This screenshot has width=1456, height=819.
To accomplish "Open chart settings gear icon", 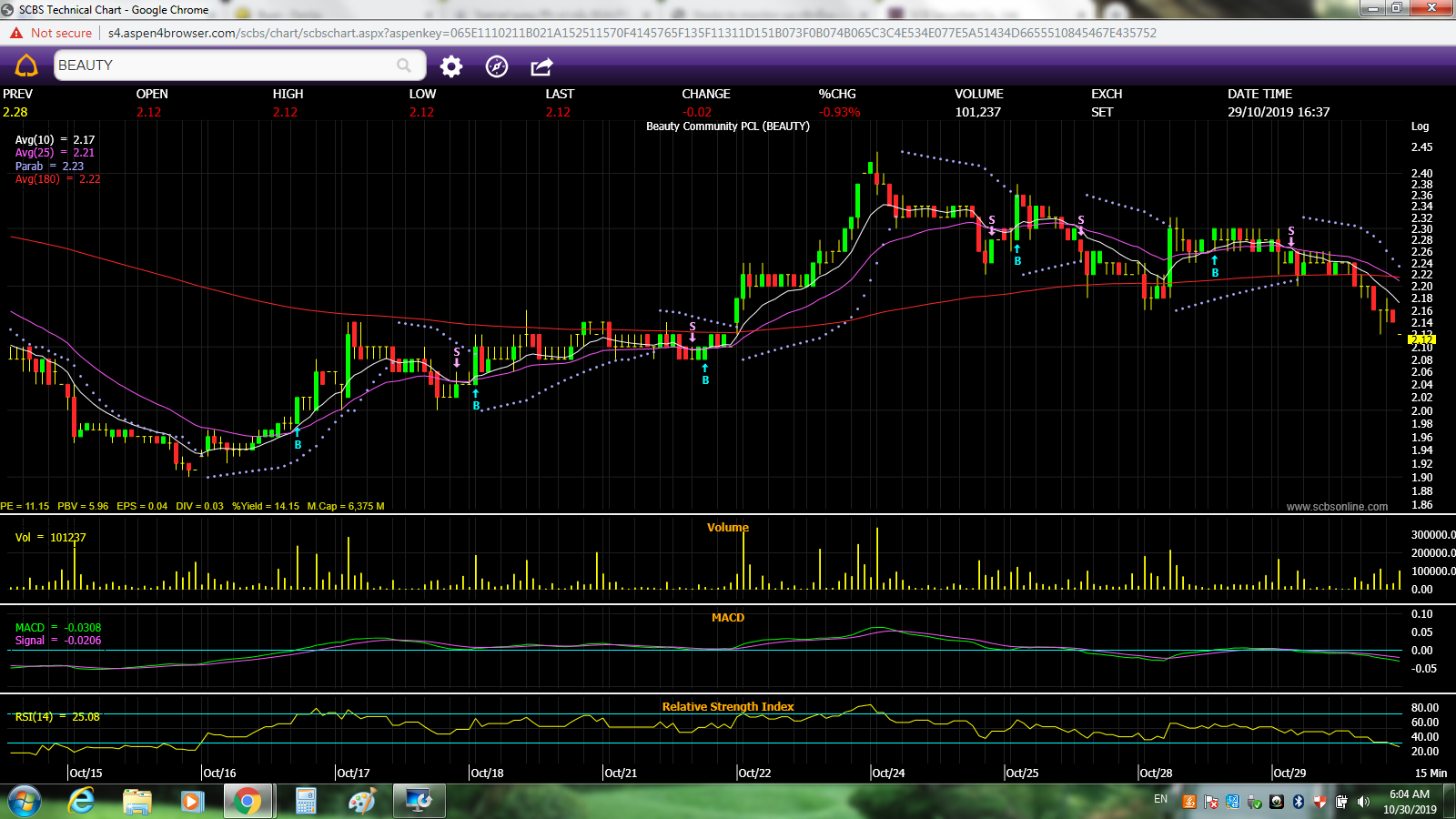I will tap(451, 66).
